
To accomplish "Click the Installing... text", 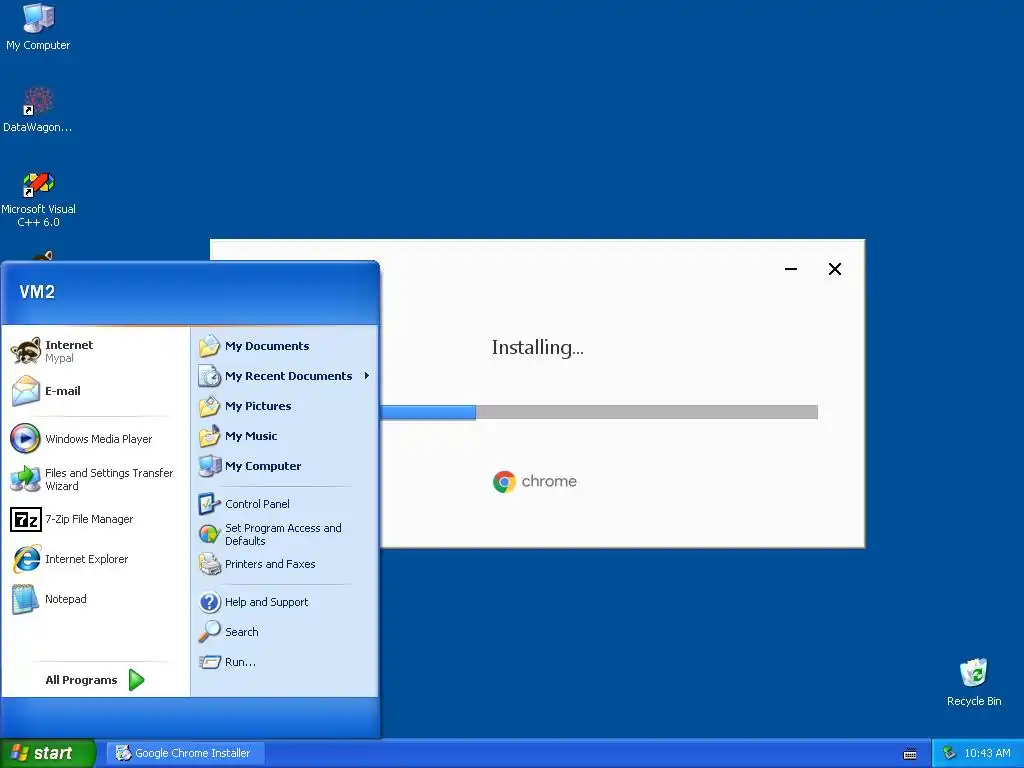I will click(537, 348).
